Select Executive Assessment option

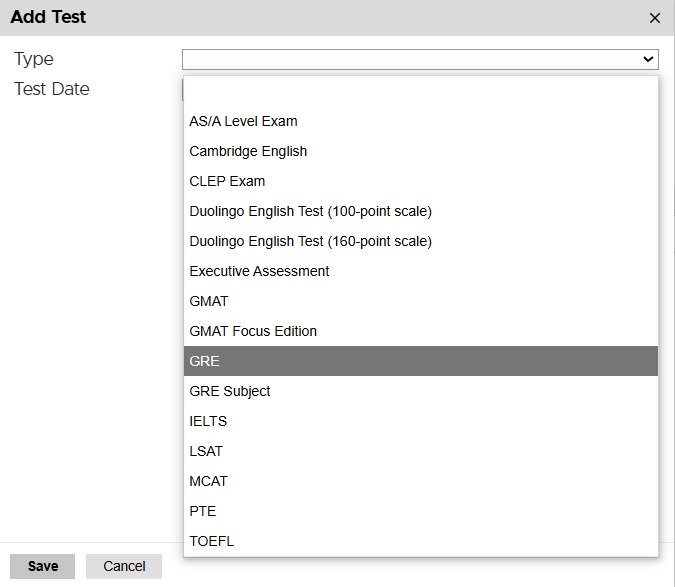pyautogui.click(x=421, y=271)
